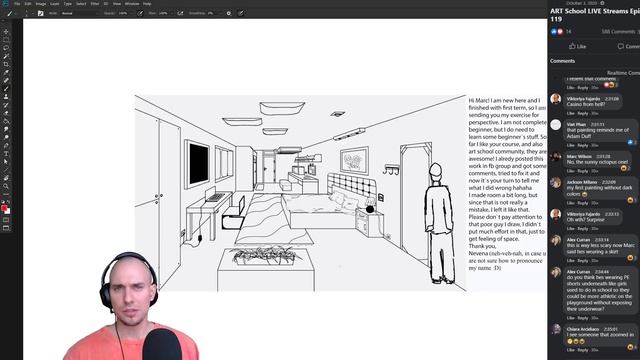The width and height of the screenshot is (640, 360).
Task: Select the Type tool
Action: click(x=6, y=154)
